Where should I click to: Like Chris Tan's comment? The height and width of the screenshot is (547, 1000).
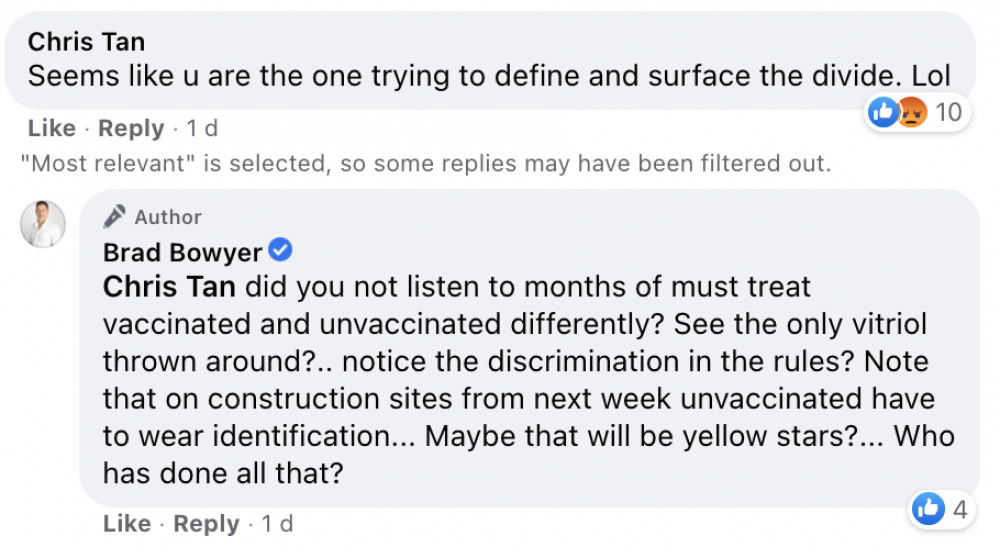click(x=52, y=128)
